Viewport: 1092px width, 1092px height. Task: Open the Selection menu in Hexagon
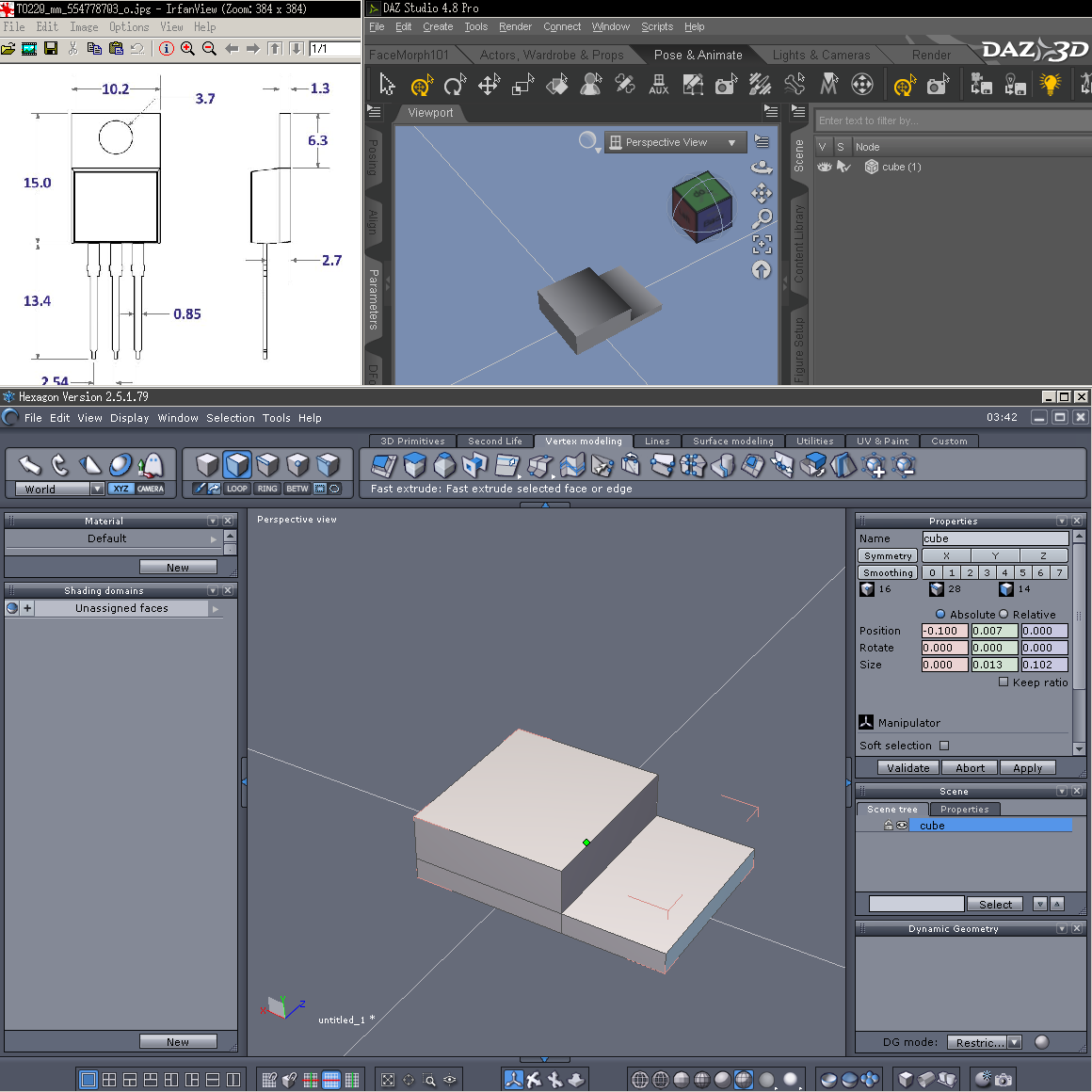pyautogui.click(x=231, y=418)
